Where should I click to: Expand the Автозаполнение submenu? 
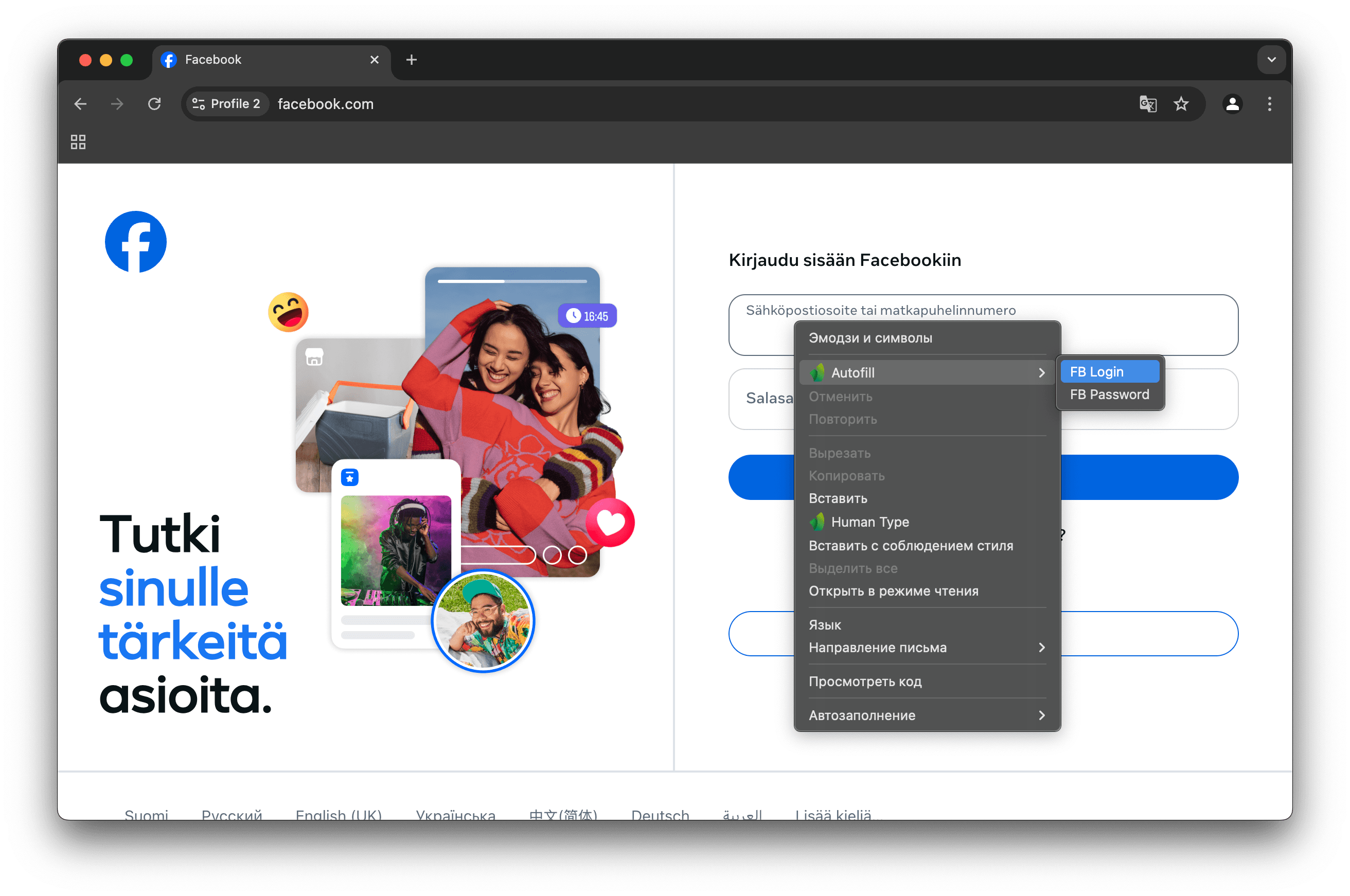click(927, 715)
